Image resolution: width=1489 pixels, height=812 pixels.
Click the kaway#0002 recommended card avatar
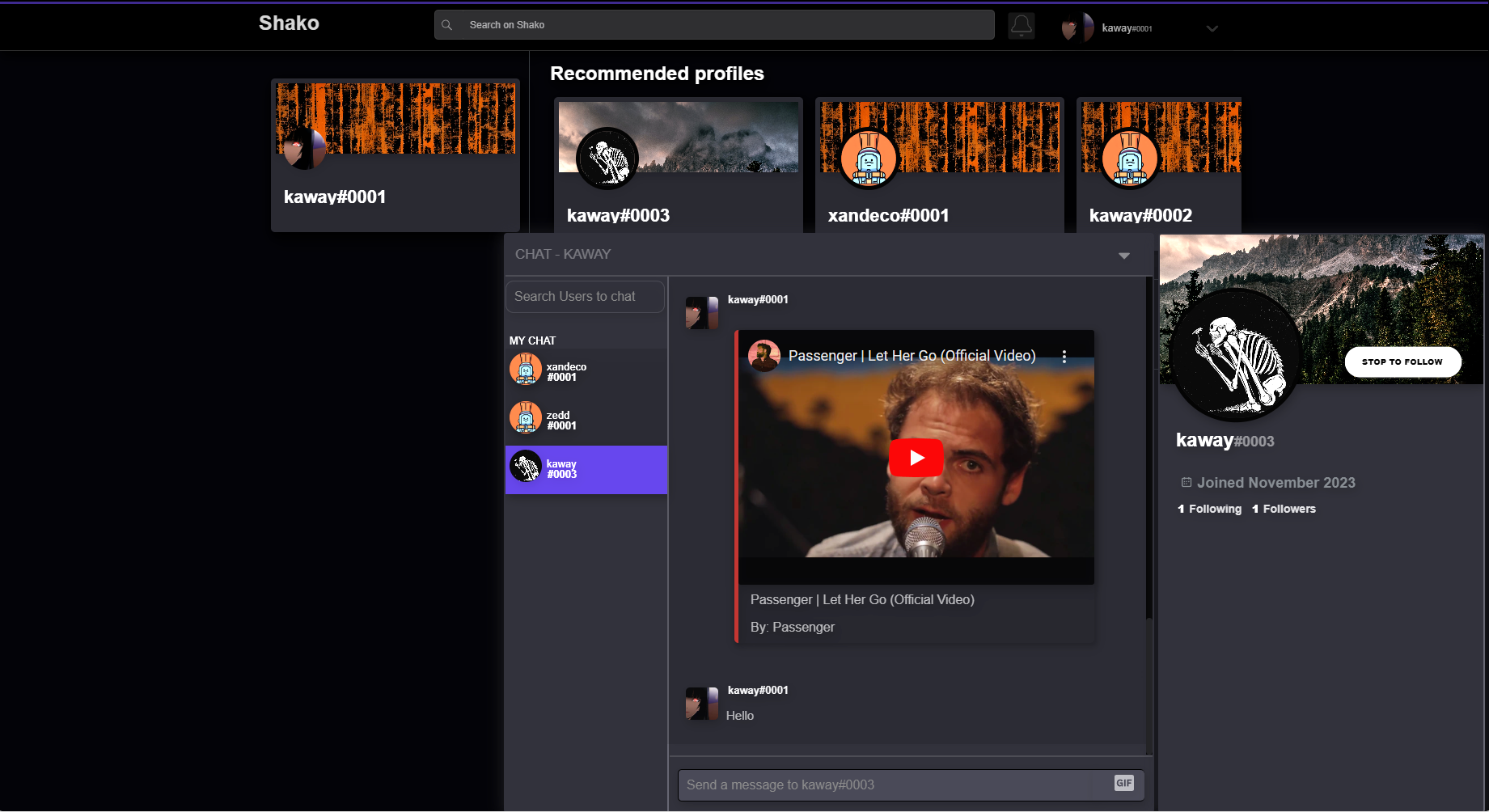coord(1130,159)
